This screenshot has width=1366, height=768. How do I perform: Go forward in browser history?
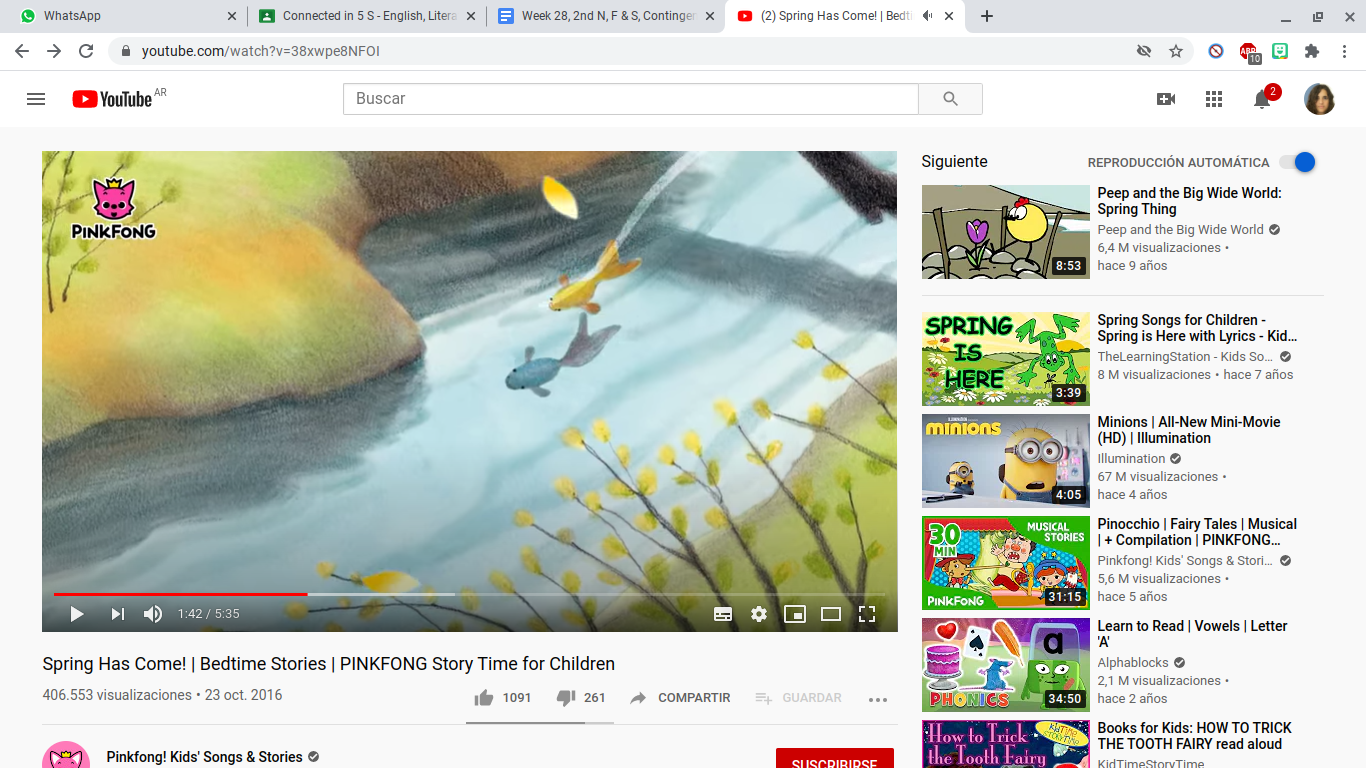pos(54,51)
